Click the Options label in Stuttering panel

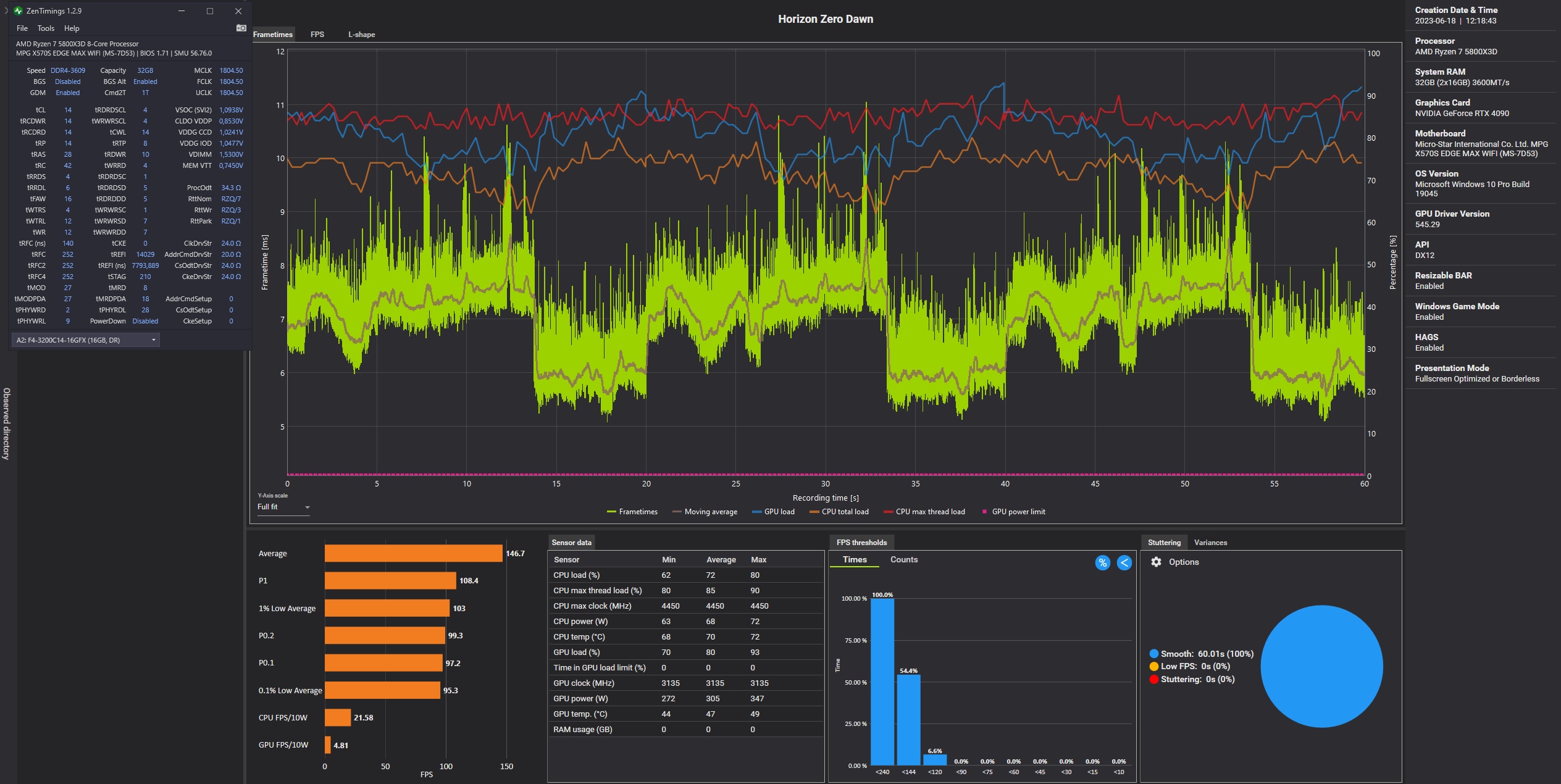coord(1183,562)
